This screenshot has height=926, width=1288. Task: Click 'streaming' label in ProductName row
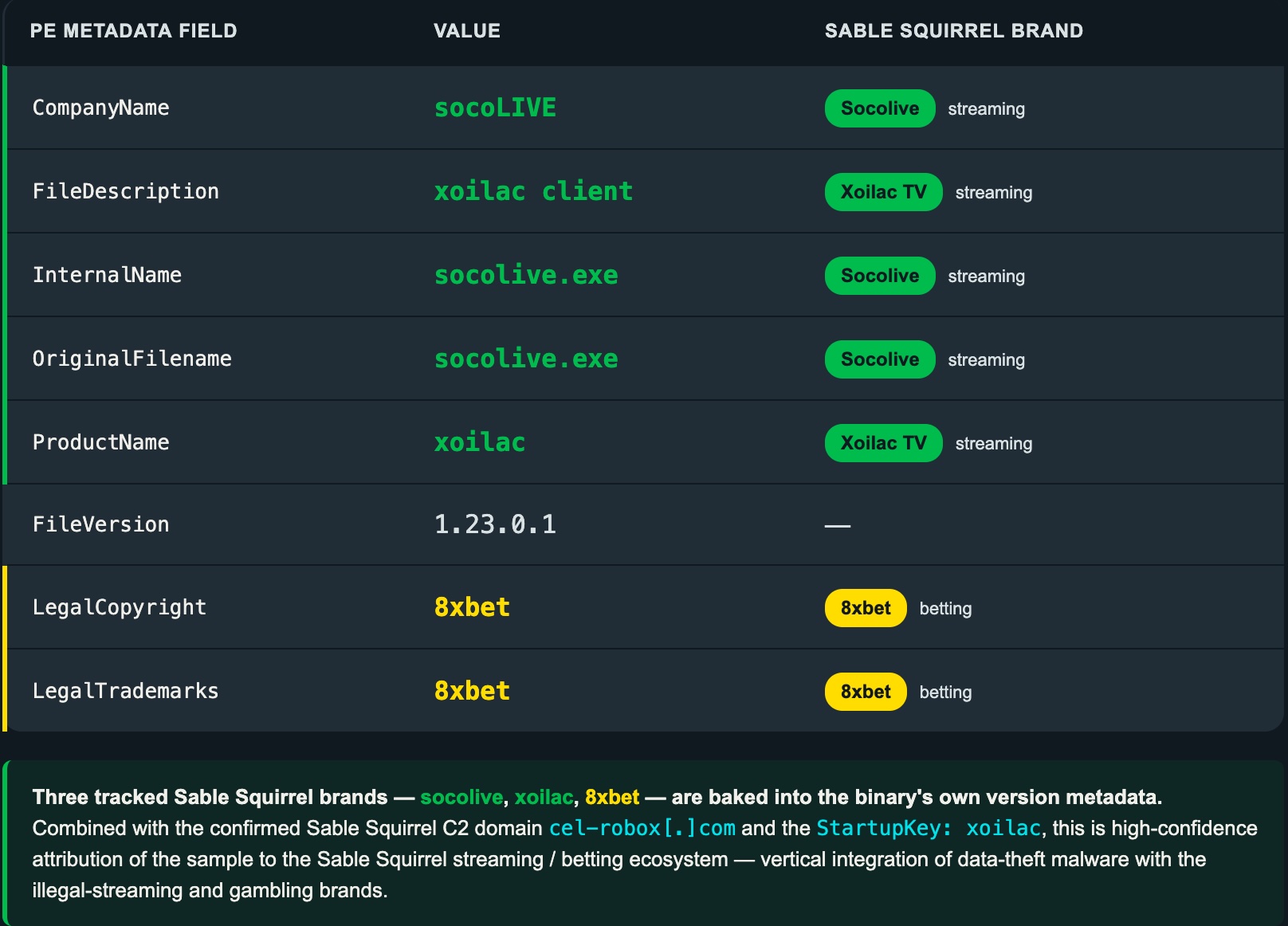tap(994, 444)
